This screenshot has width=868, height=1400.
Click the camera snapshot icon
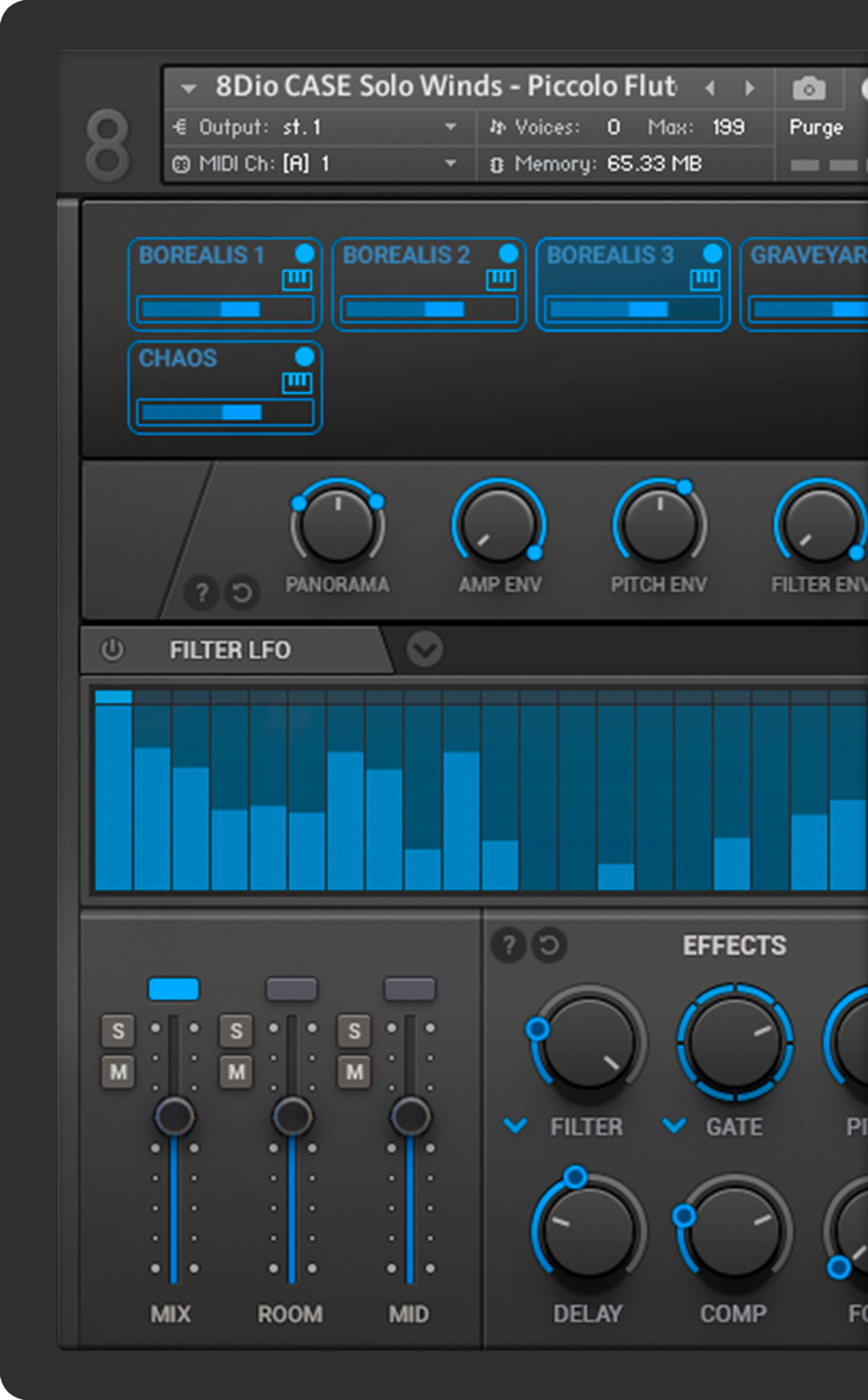tap(808, 89)
